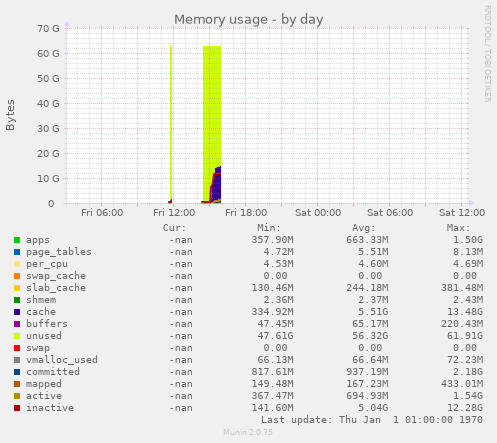Select the 'per_cpu' legend label
This screenshot has height=443, width=497.
coord(47,264)
